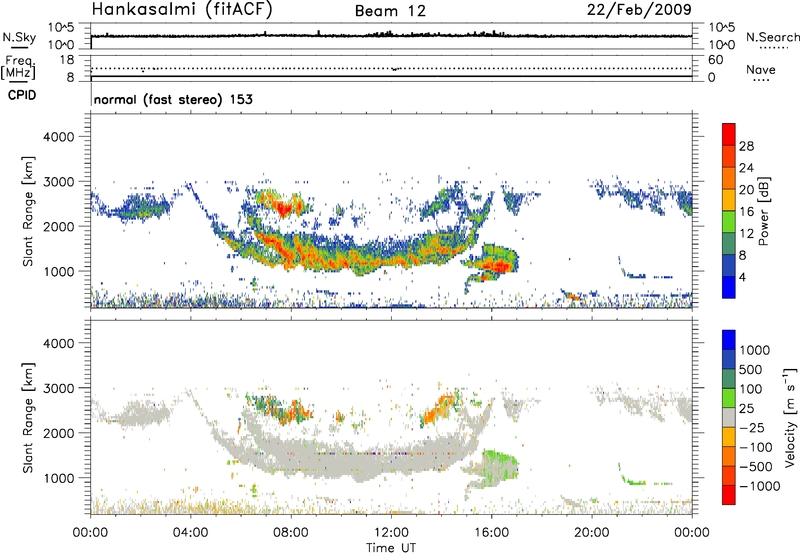
Task: Click the 'Time UT' axis title
Action: pyautogui.click(x=391, y=548)
